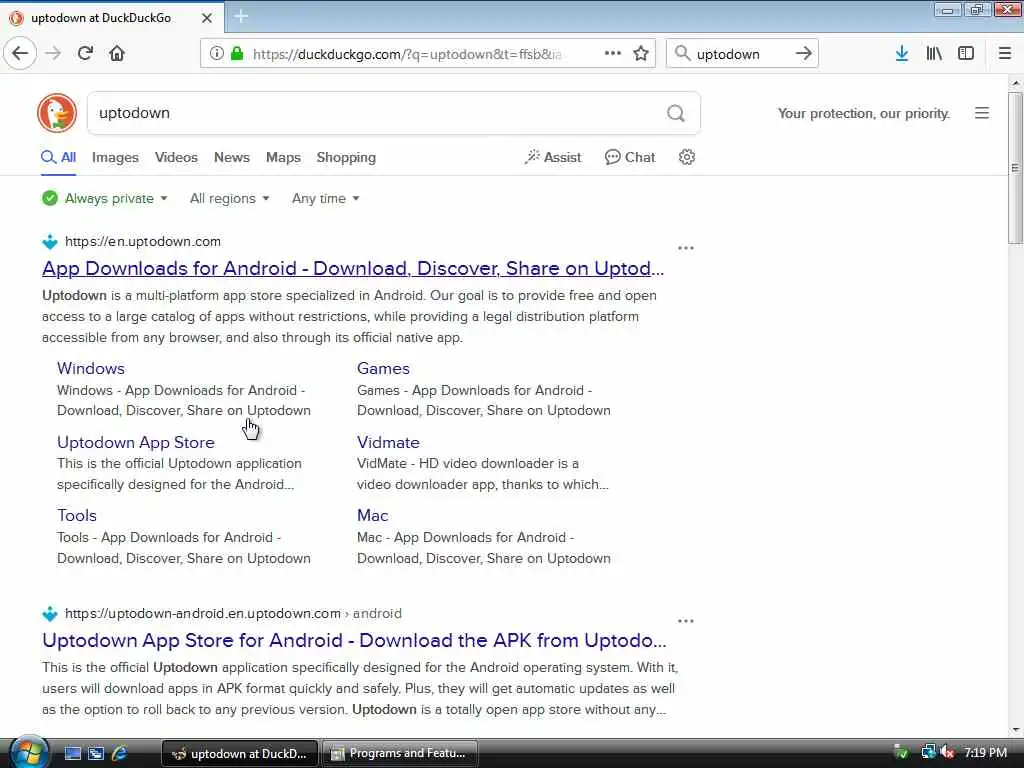Open options dots for uptodown-android result
The image size is (1024, 768).
pos(686,621)
